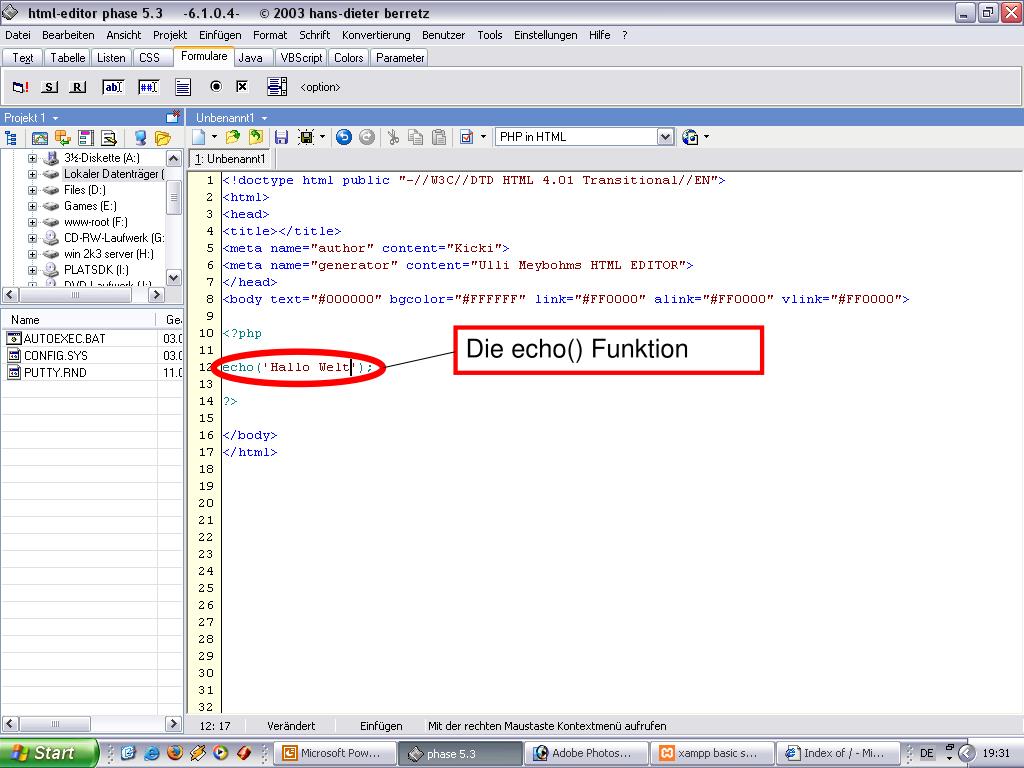This screenshot has width=1024, height=768.
Task: Click the image preview icon in project toolbar
Action: 40,138
